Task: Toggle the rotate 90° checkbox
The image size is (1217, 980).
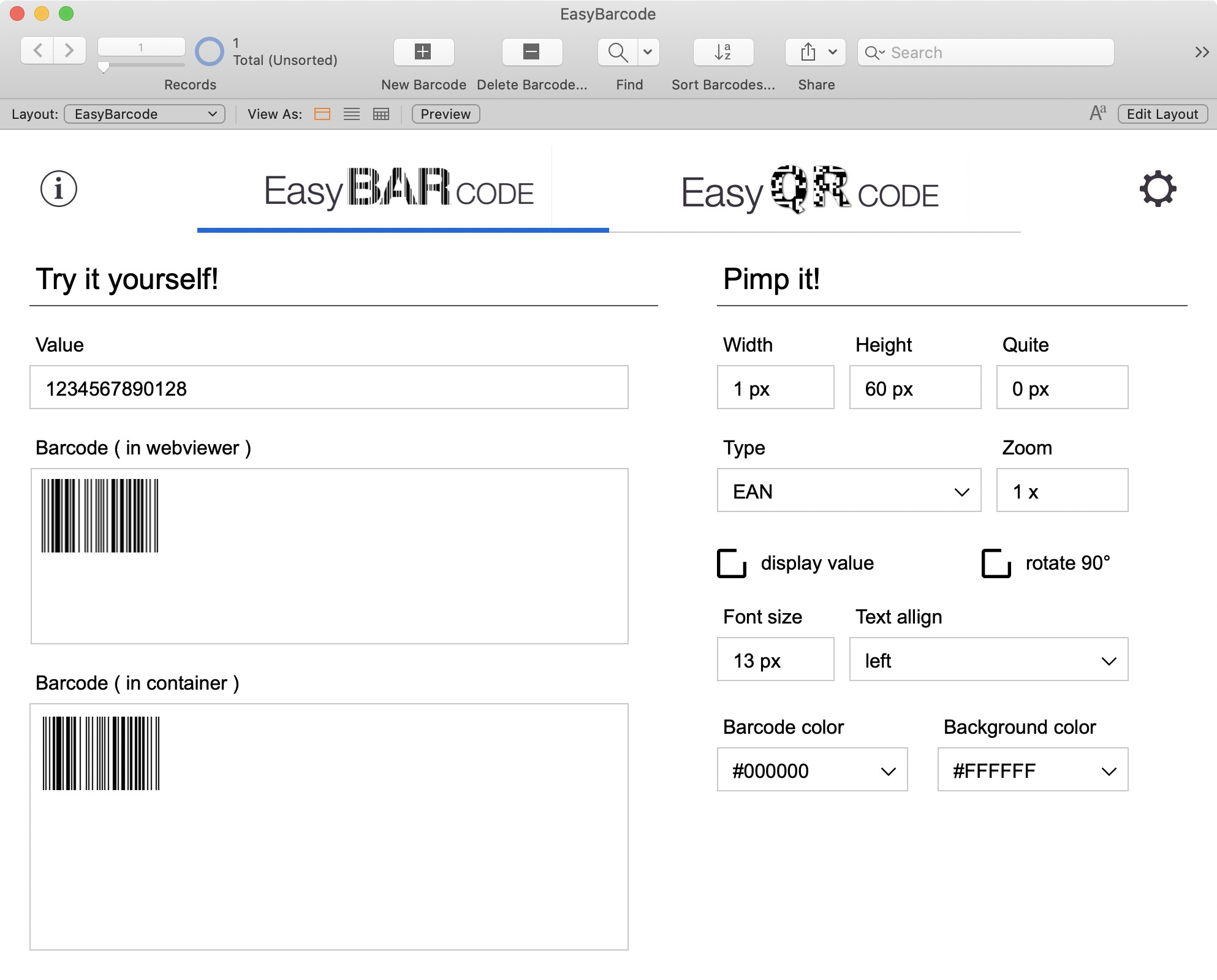Action: [996, 563]
